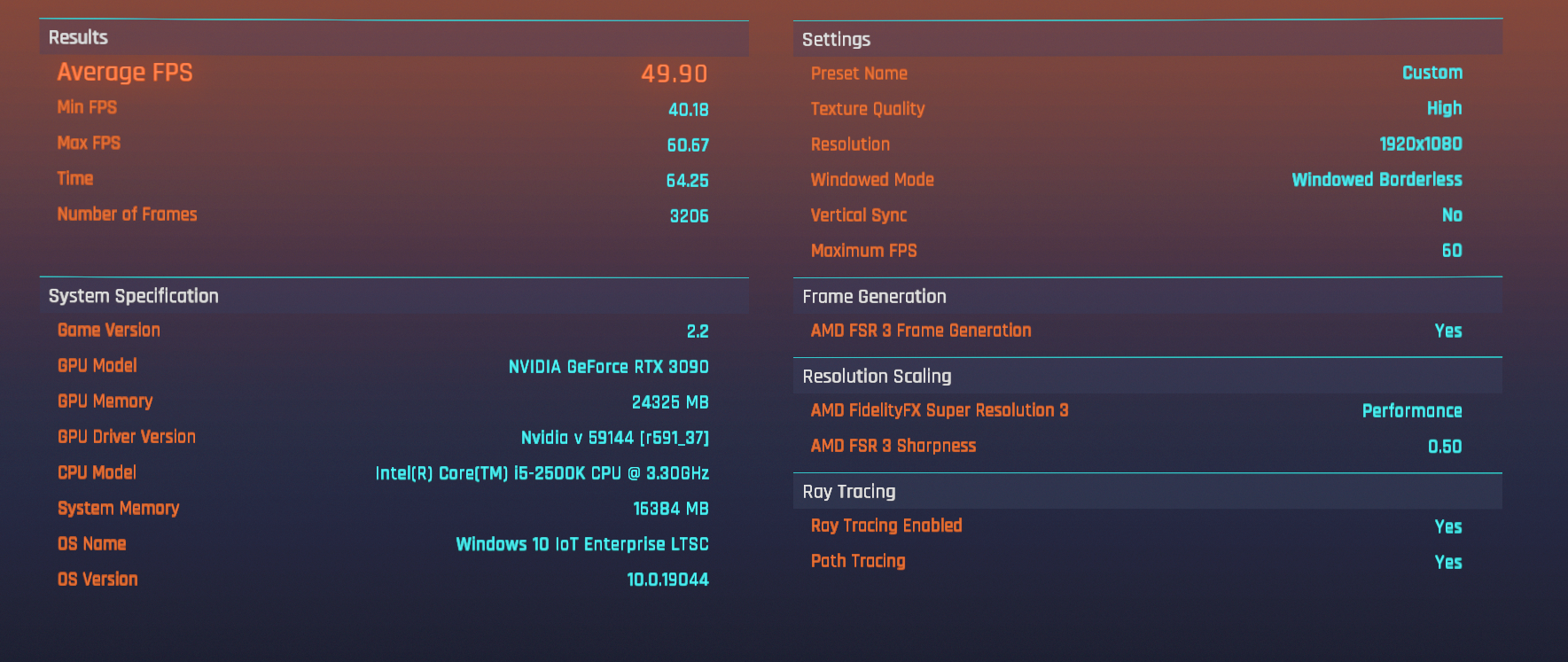Select the "Vertical Sync" label
This screenshot has height=662, width=1568.
click(x=859, y=215)
